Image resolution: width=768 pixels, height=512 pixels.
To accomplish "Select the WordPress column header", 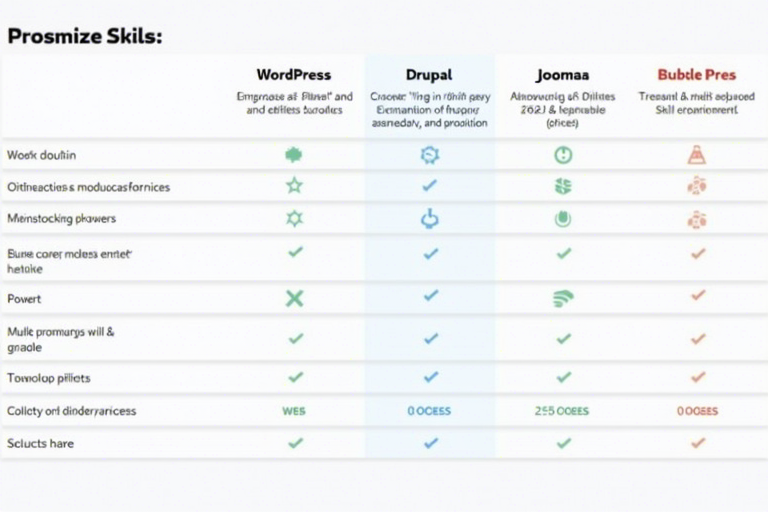I will pyautogui.click(x=294, y=74).
